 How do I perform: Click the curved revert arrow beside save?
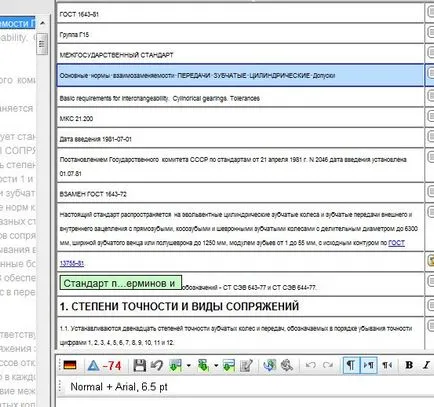(157, 365)
